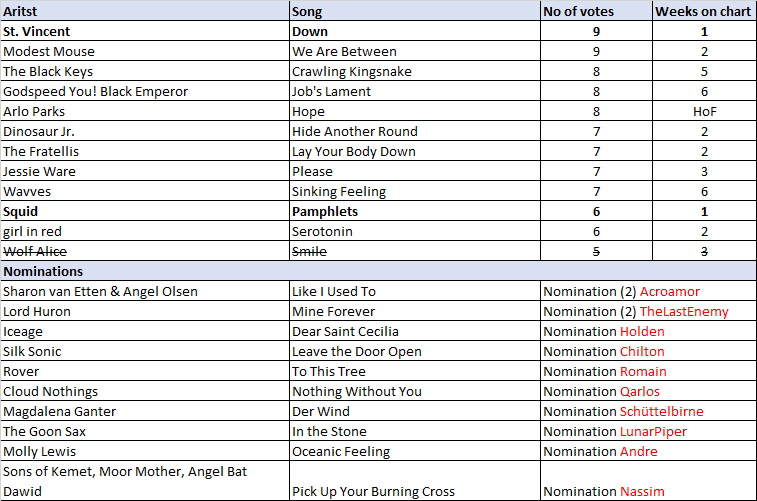Viewport: 757px width, 501px height.
Task: Click the We Are Between song cell
Action: coord(415,51)
